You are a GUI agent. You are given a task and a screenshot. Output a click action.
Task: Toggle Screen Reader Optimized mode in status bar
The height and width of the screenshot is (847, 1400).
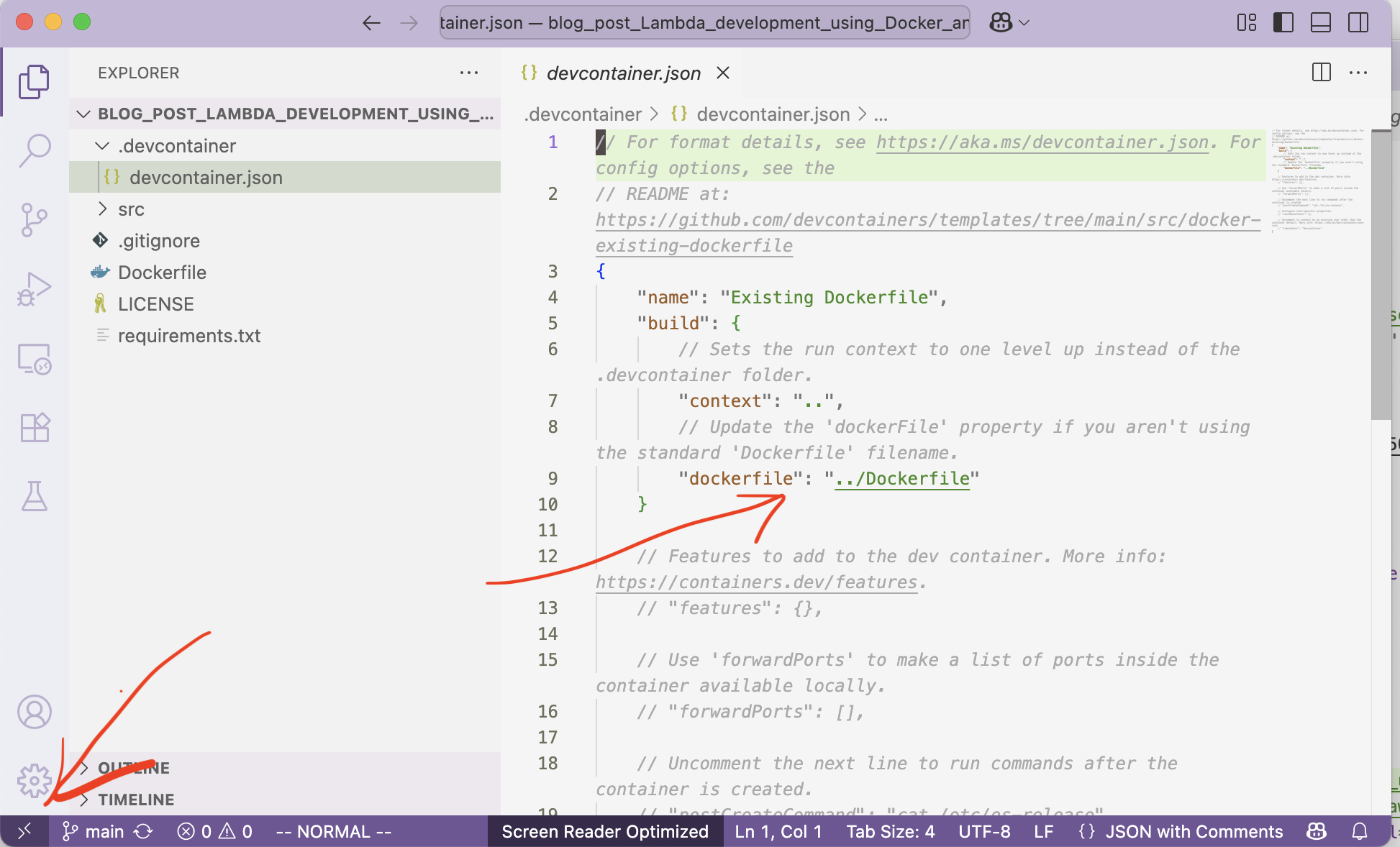[x=605, y=832]
